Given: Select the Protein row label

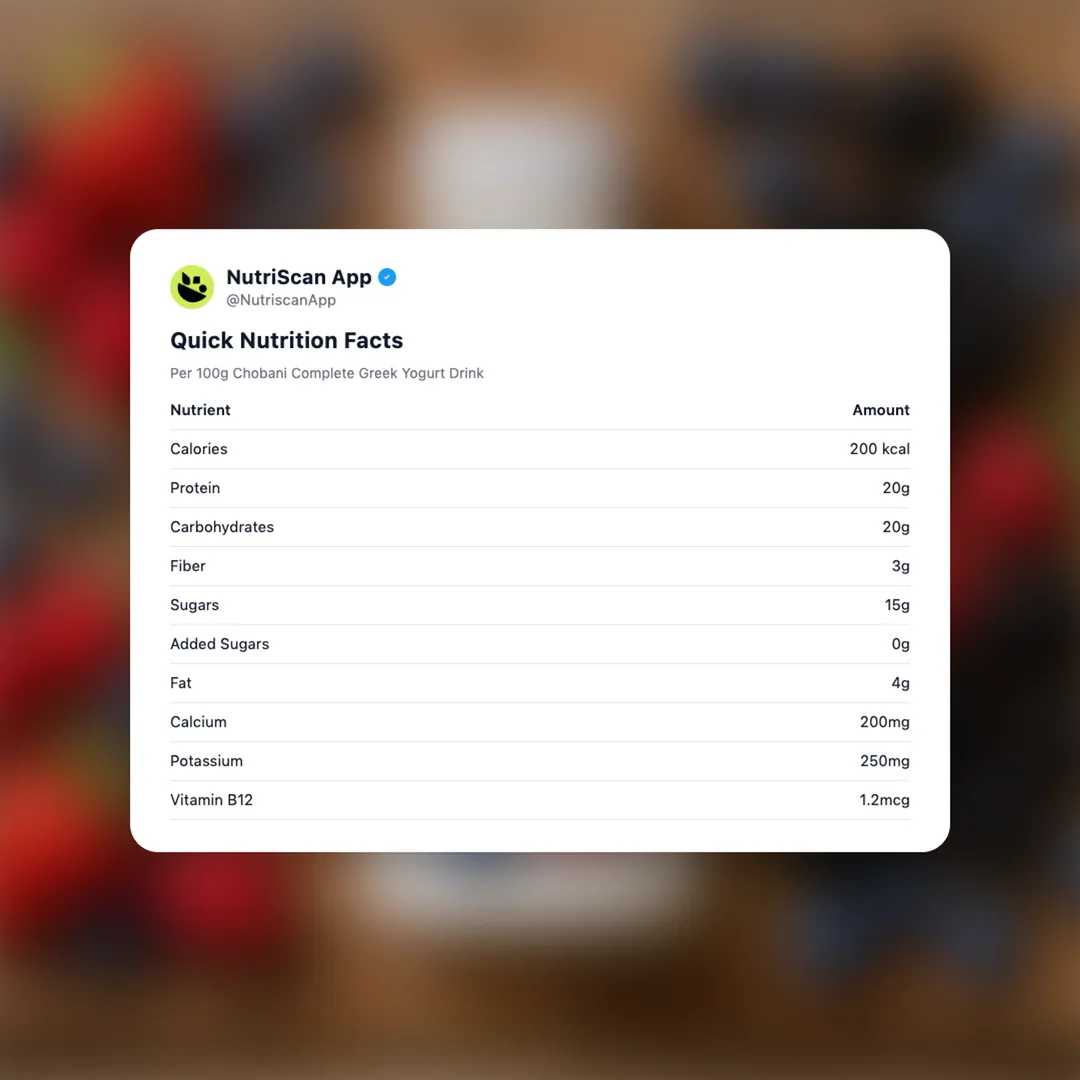Looking at the screenshot, I should coord(195,488).
